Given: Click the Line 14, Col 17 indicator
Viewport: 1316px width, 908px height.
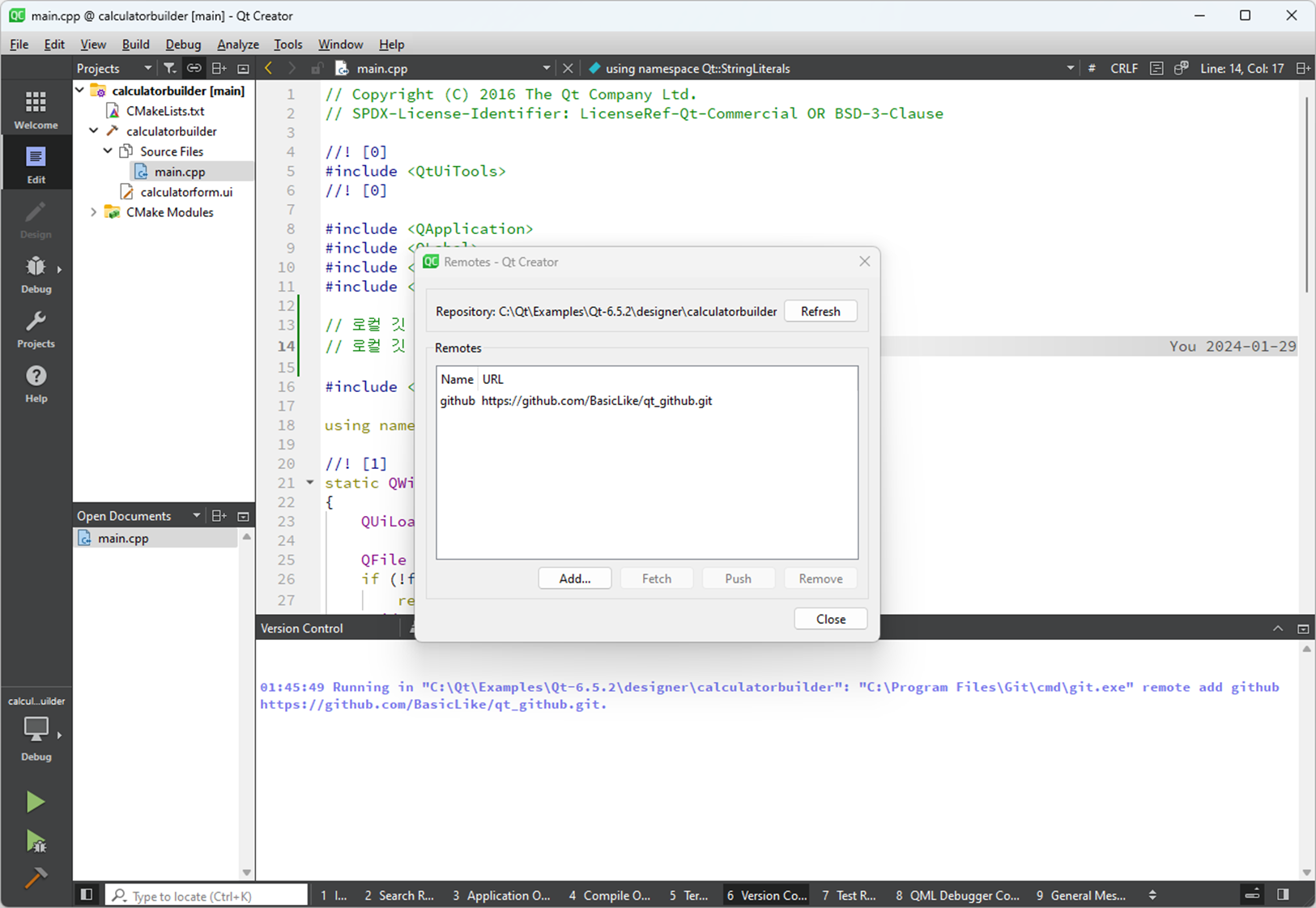Looking at the screenshot, I should 1241,68.
